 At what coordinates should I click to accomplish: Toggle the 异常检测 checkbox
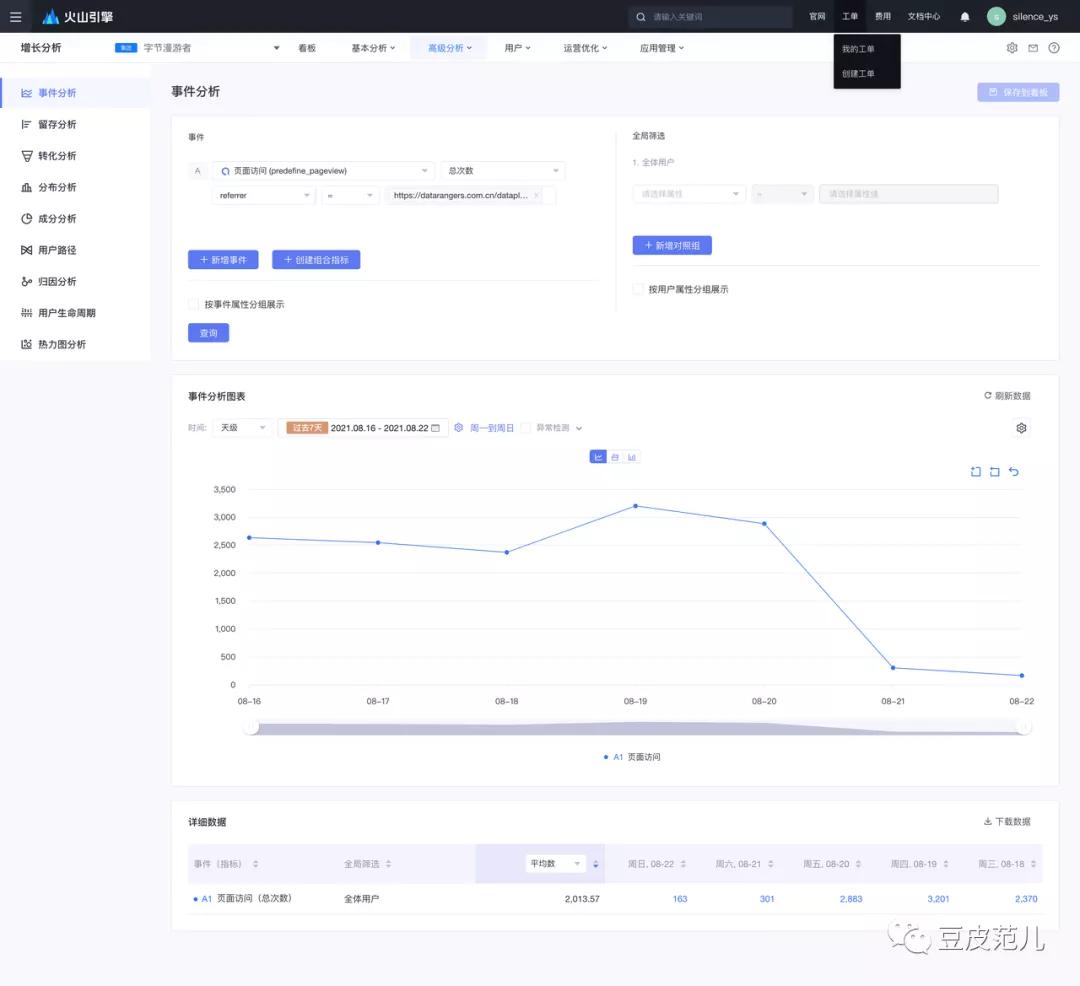point(526,428)
